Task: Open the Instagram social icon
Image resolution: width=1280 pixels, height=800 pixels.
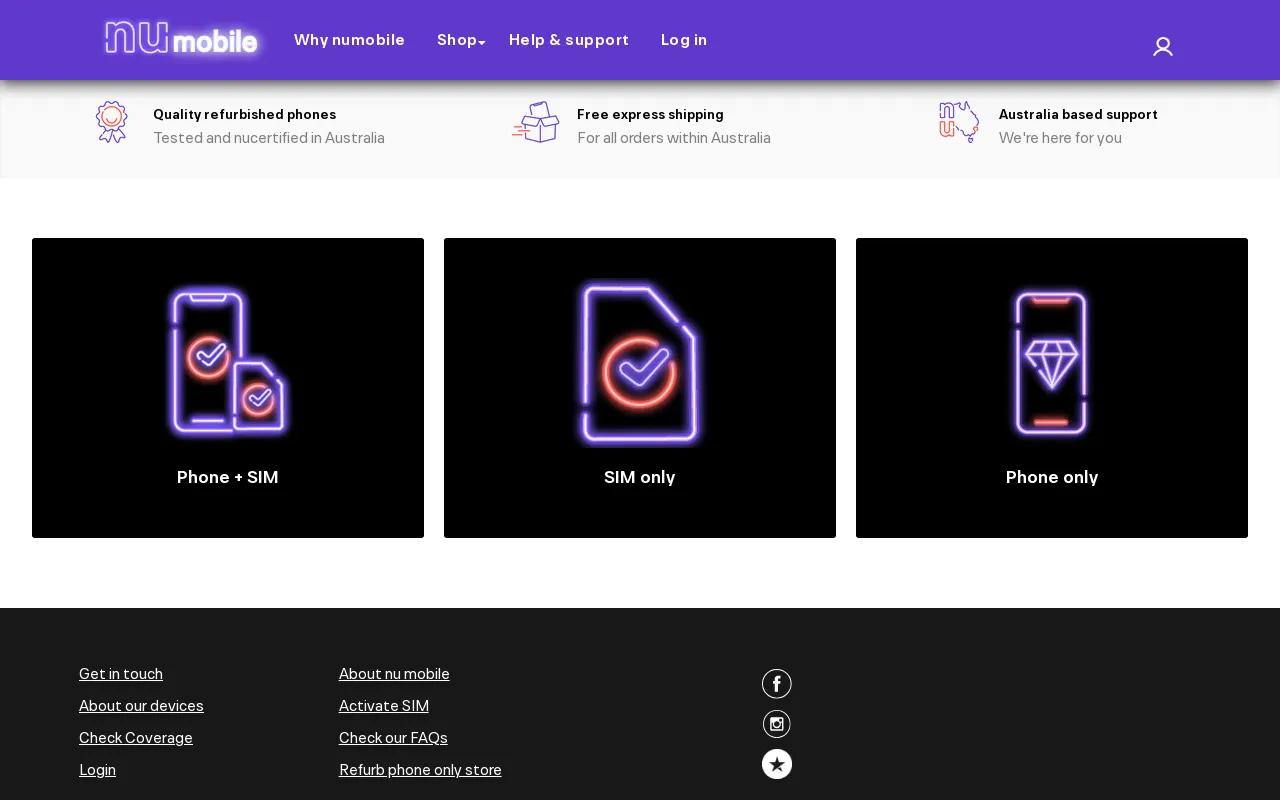Action: (776, 722)
